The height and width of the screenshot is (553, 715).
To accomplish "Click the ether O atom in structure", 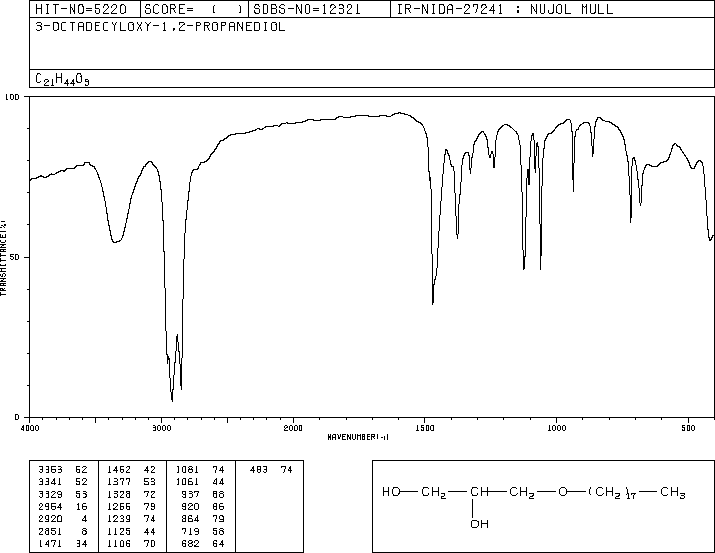I will point(563,492).
